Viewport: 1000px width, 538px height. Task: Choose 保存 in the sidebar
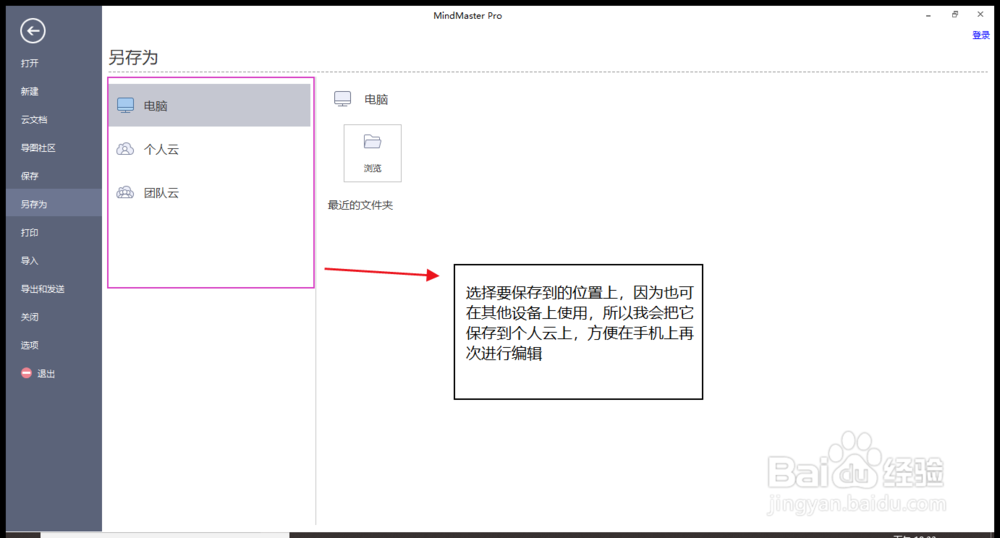tap(29, 176)
